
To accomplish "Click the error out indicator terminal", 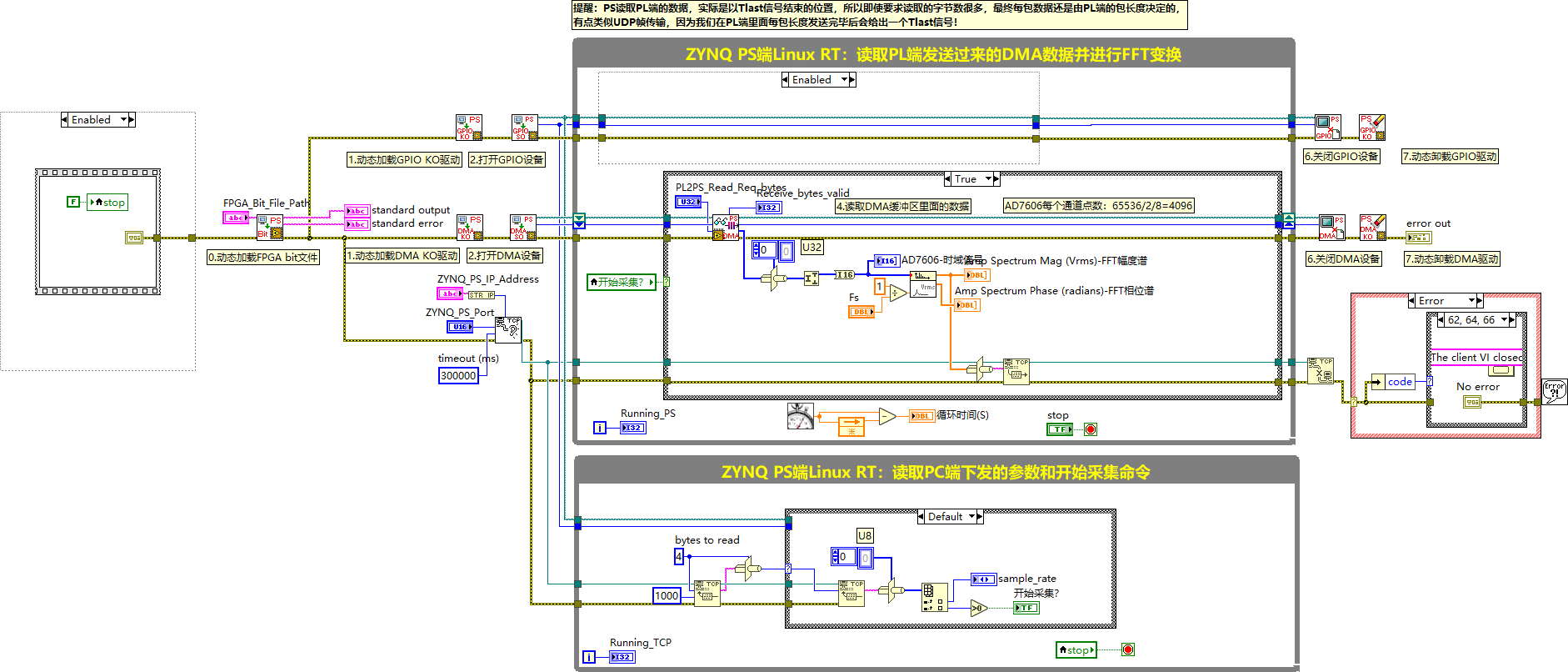I will click(1418, 238).
